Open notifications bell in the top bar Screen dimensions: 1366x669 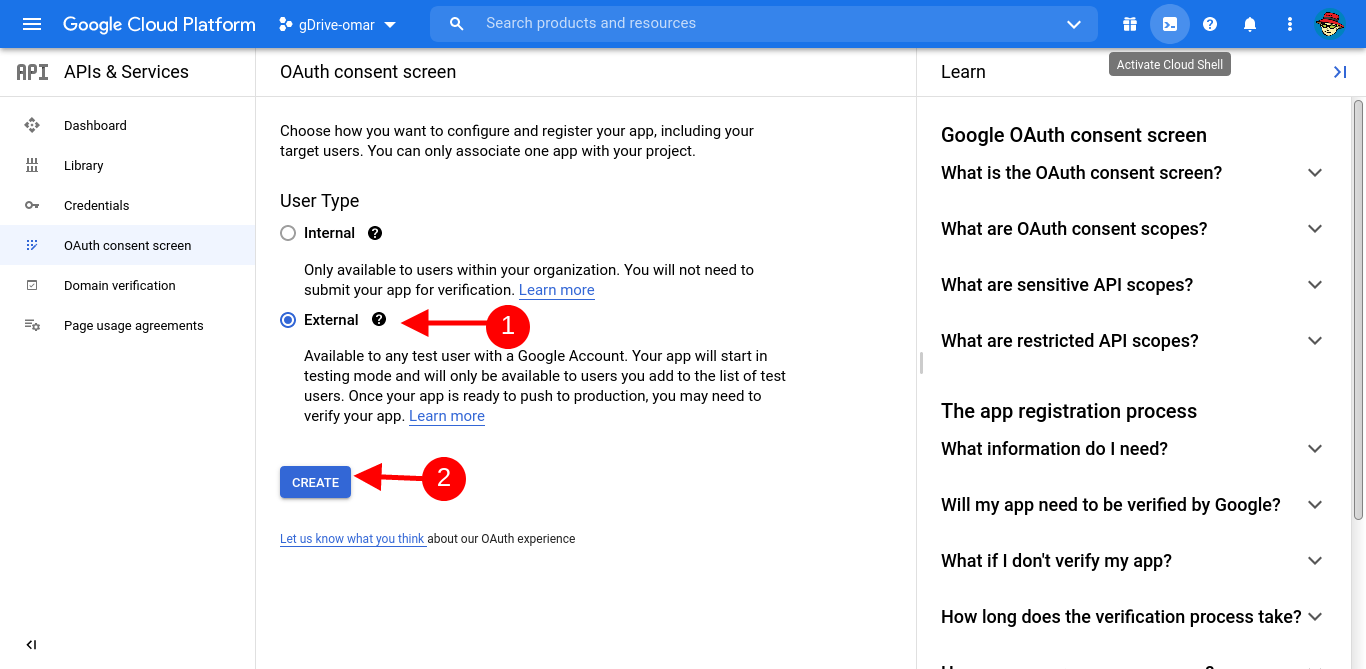1249,23
